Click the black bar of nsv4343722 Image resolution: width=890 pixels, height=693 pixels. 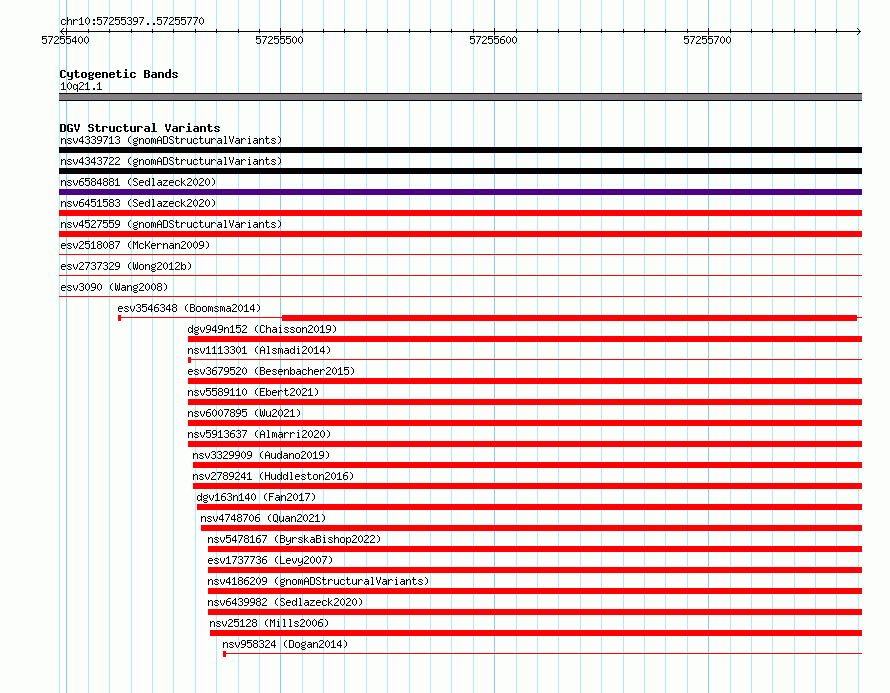(460, 171)
